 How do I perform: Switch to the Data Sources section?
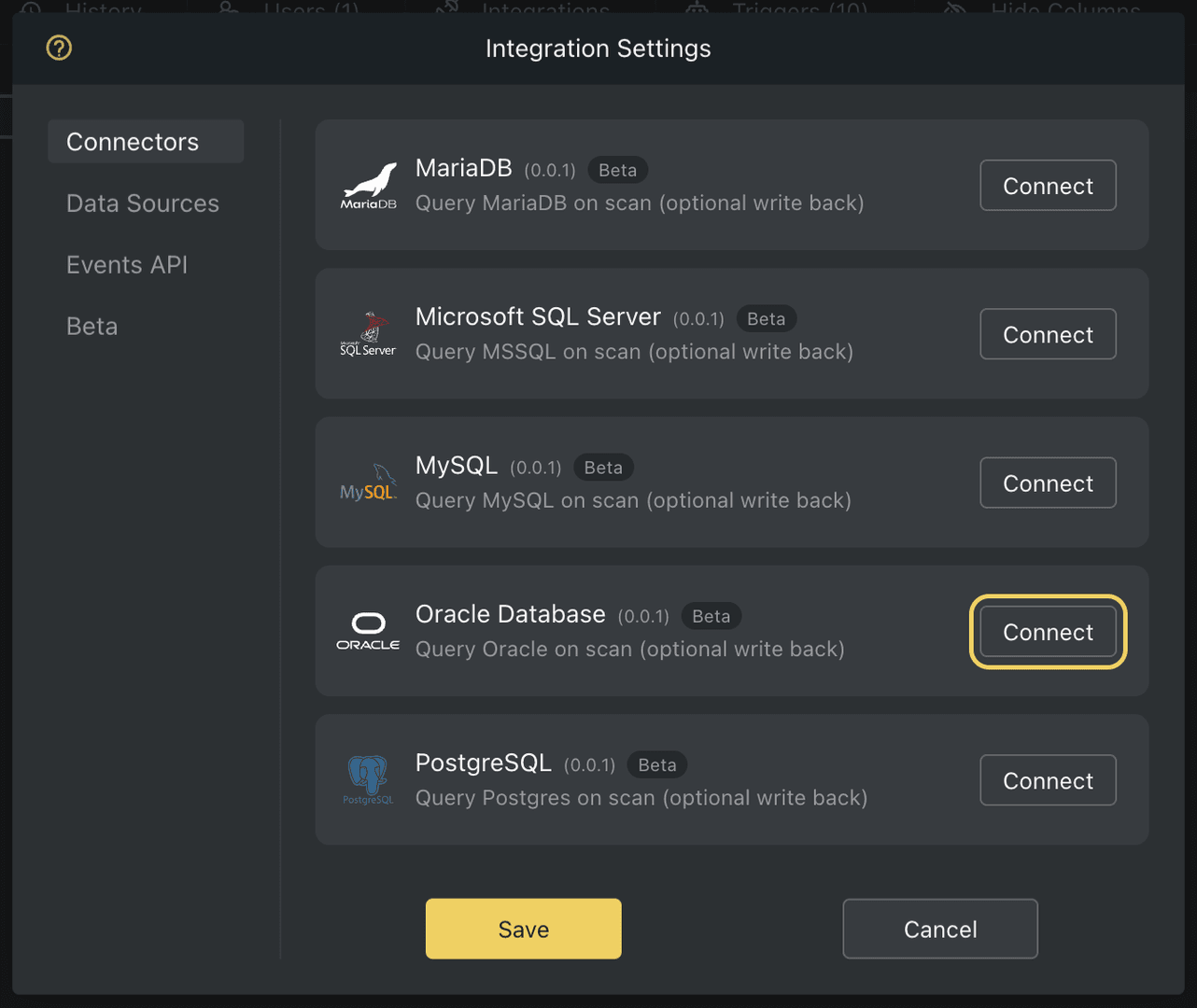pyautogui.click(x=142, y=203)
